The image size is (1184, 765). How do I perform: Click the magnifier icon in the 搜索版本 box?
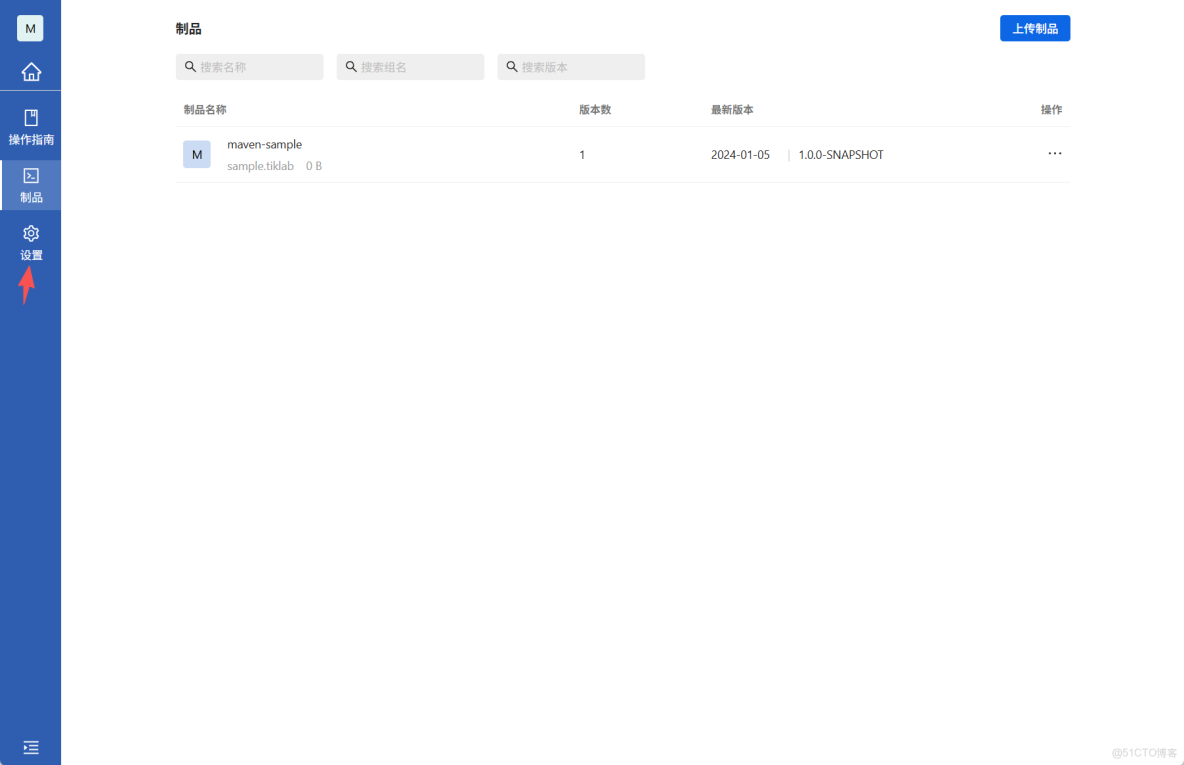pos(512,66)
